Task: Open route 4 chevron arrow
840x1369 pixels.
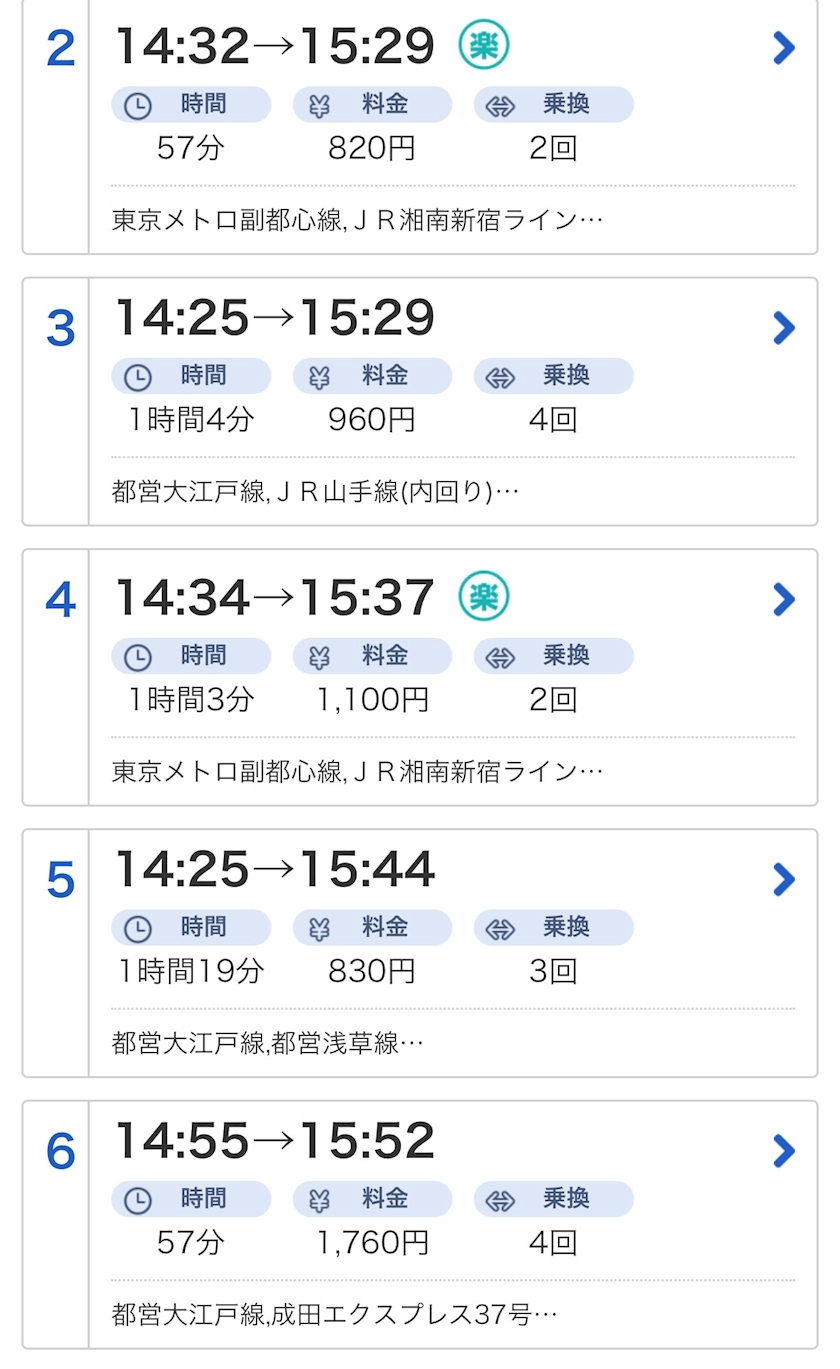Action: click(x=784, y=599)
